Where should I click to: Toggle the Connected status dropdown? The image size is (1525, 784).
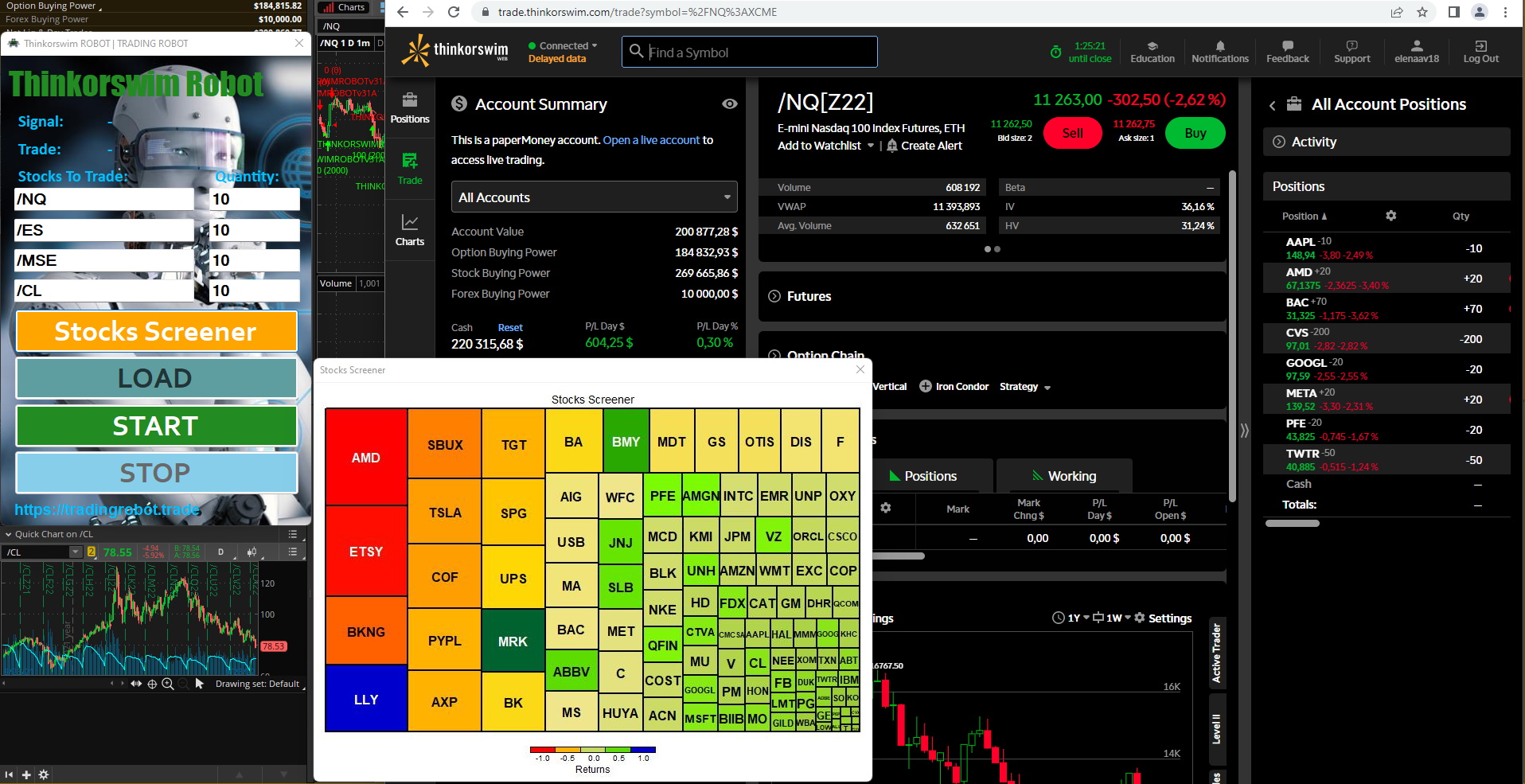click(x=563, y=46)
